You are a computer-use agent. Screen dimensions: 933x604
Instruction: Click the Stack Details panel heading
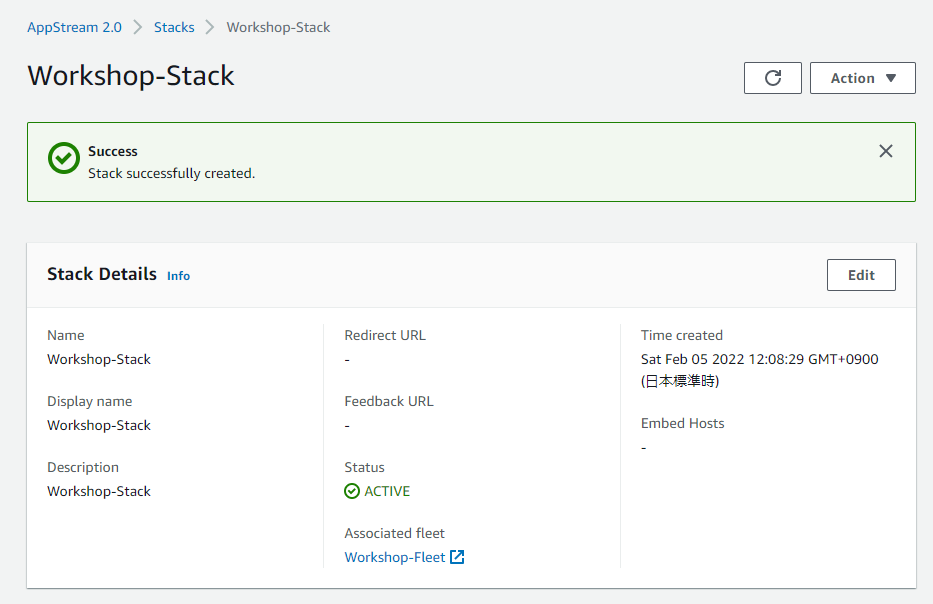click(102, 274)
